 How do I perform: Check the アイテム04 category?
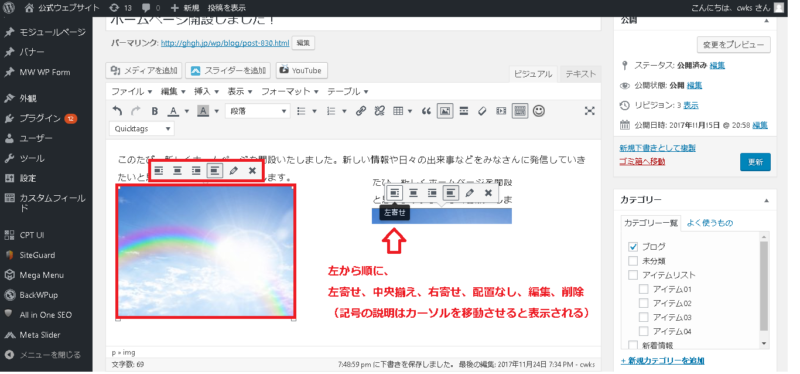click(x=644, y=332)
